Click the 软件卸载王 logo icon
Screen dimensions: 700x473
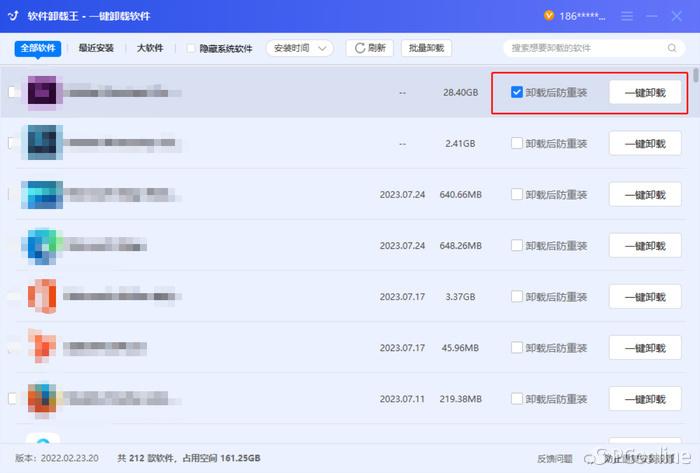(x=13, y=16)
